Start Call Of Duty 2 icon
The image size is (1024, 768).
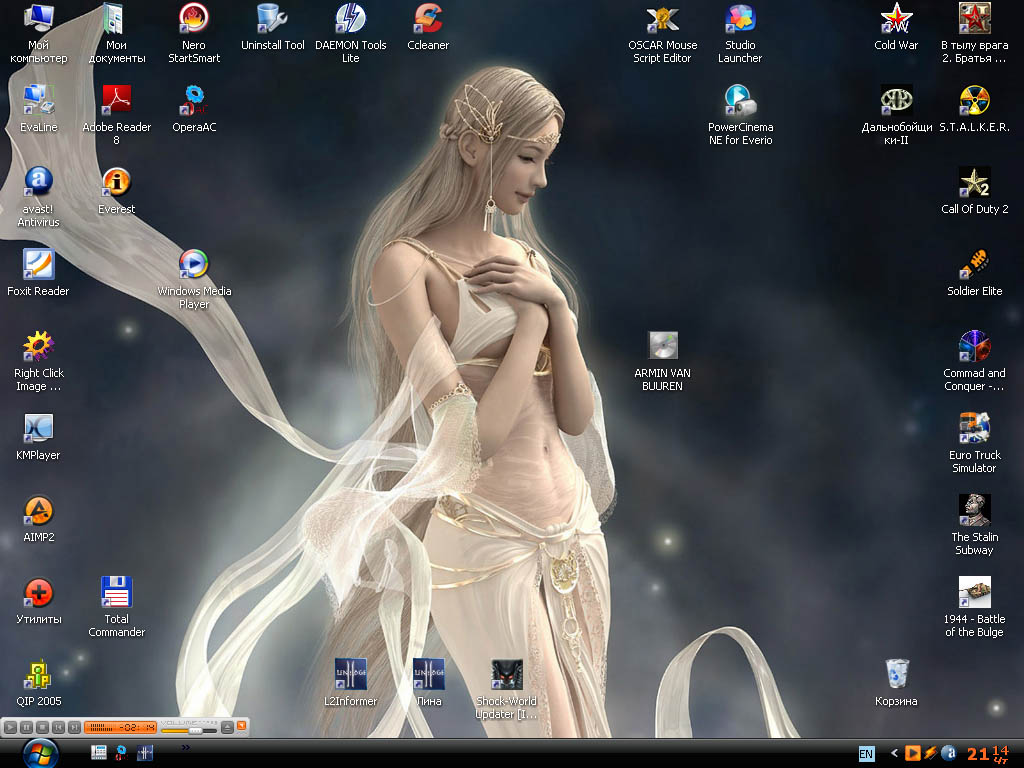point(974,191)
